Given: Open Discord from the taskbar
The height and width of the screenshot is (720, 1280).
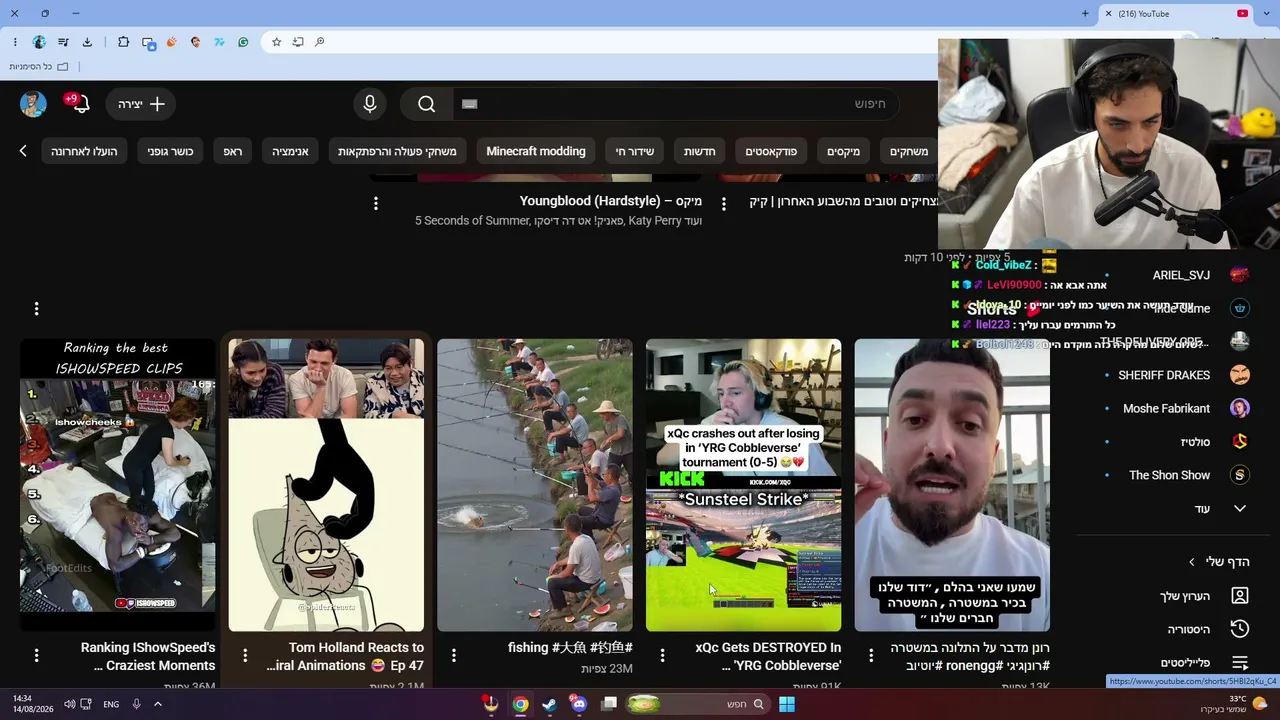Looking at the screenshot, I should [579, 704].
